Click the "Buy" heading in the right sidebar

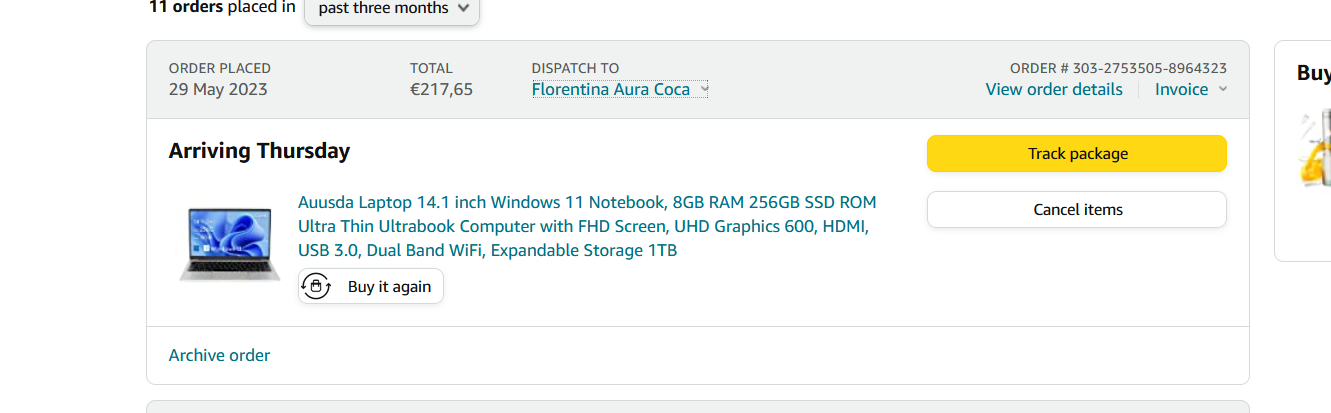tap(1313, 73)
